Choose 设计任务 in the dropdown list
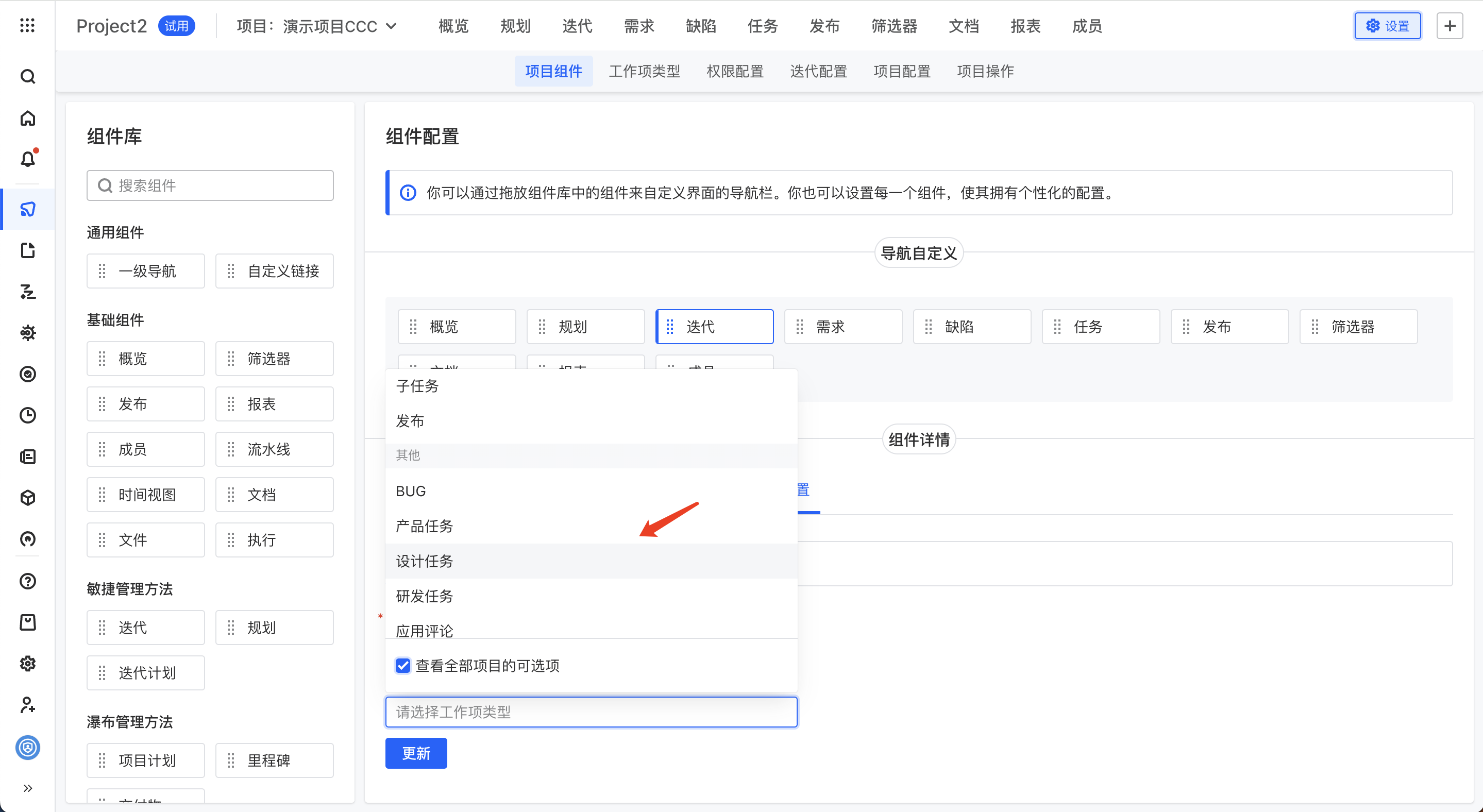Screen dimensions: 1483x812 591,561
